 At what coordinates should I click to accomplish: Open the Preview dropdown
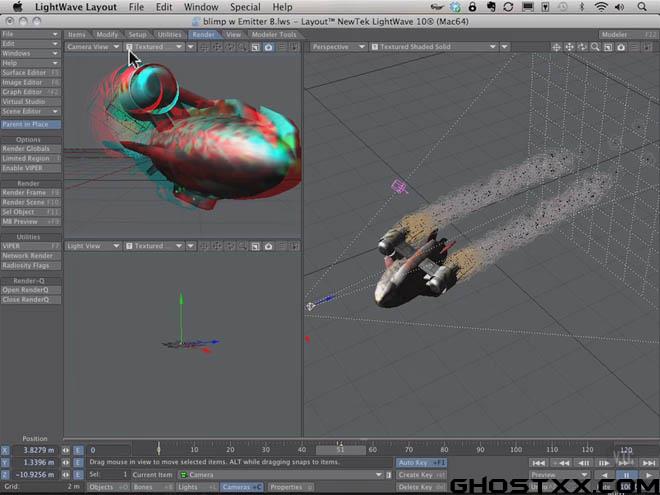[559, 475]
